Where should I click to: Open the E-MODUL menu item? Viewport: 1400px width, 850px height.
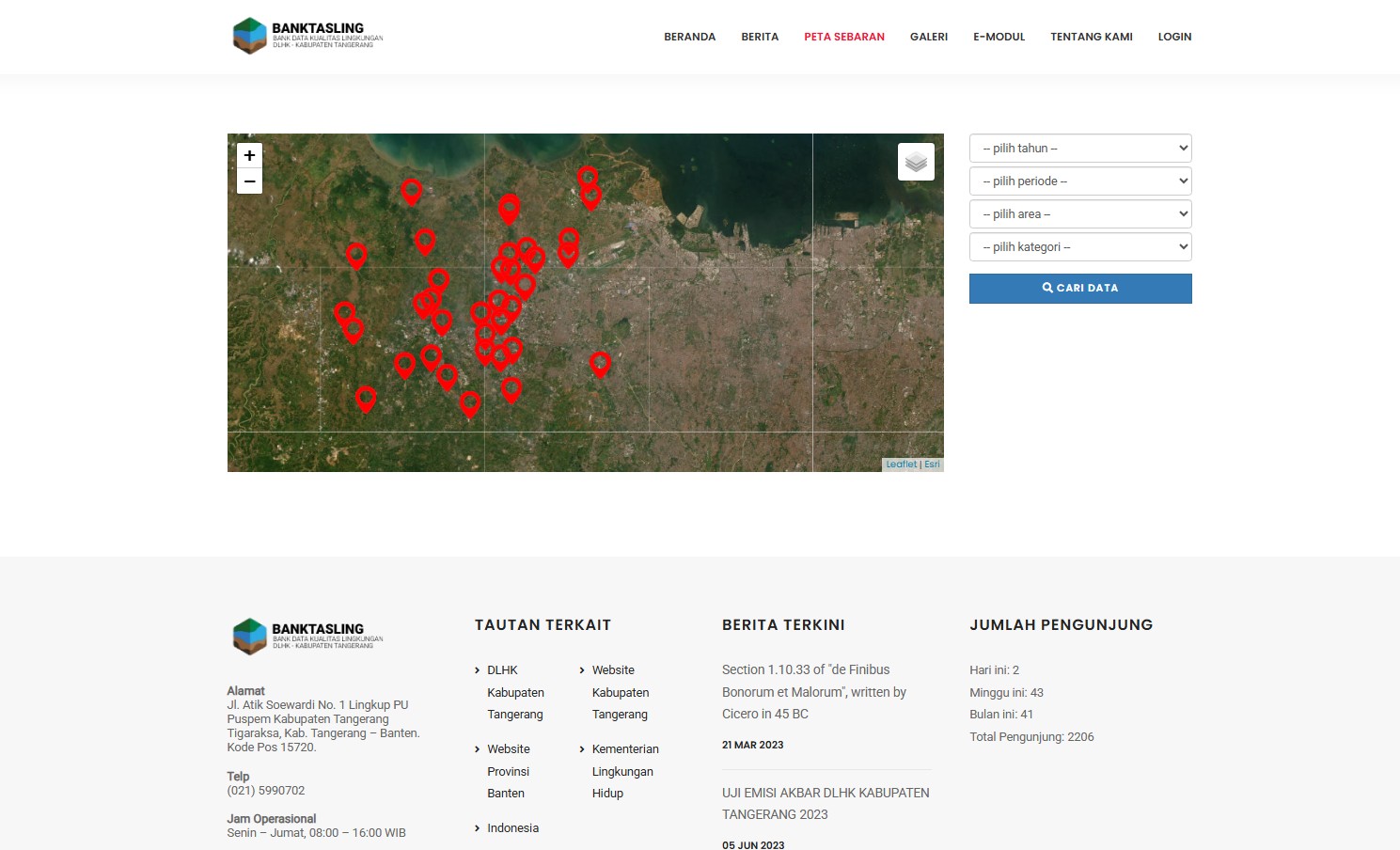click(x=999, y=37)
